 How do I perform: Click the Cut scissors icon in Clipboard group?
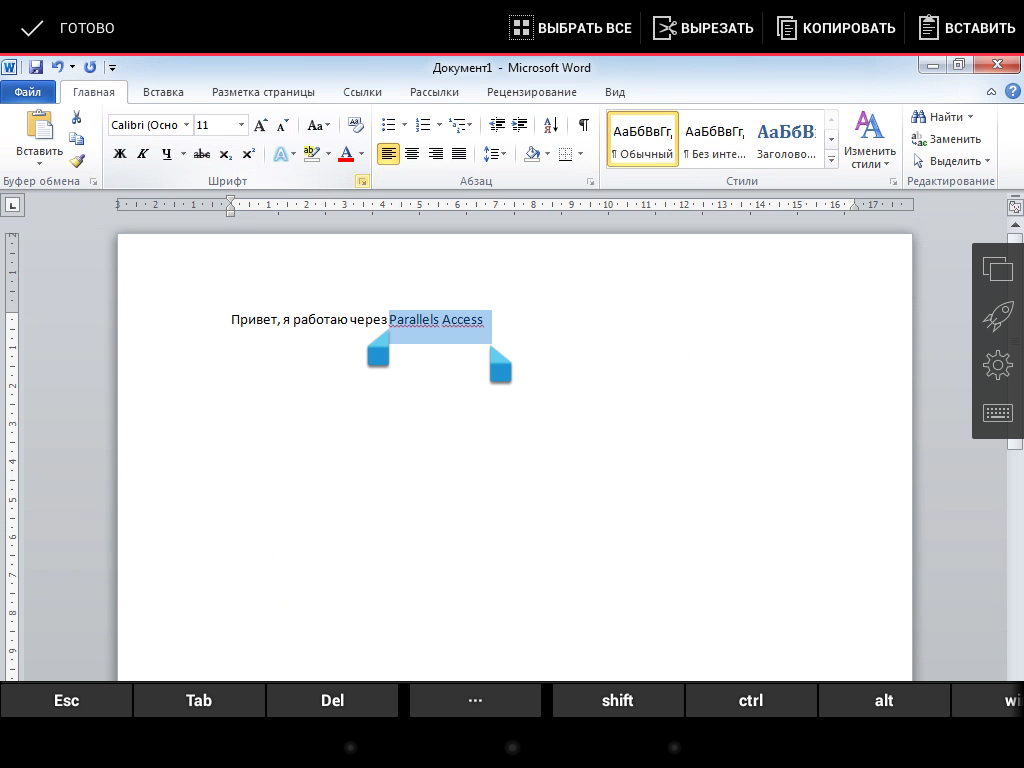pos(76,118)
